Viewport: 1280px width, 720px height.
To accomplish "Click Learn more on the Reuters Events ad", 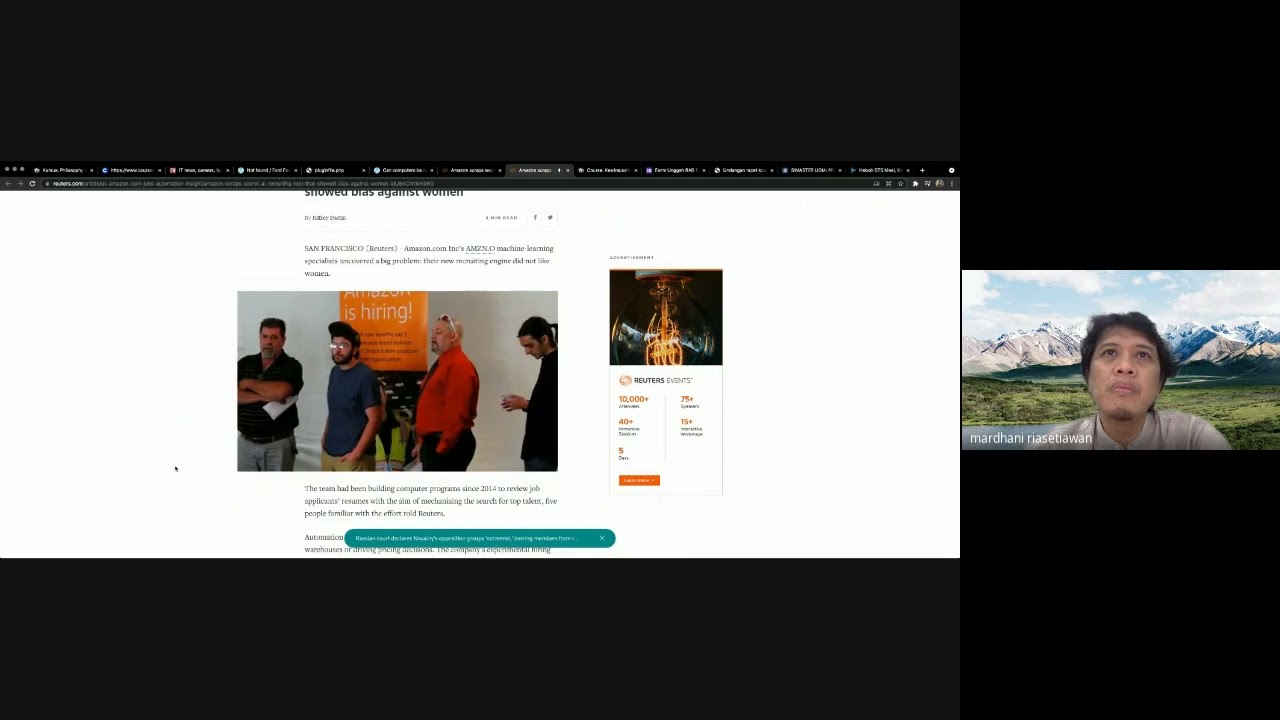I will tap(639, 480).
